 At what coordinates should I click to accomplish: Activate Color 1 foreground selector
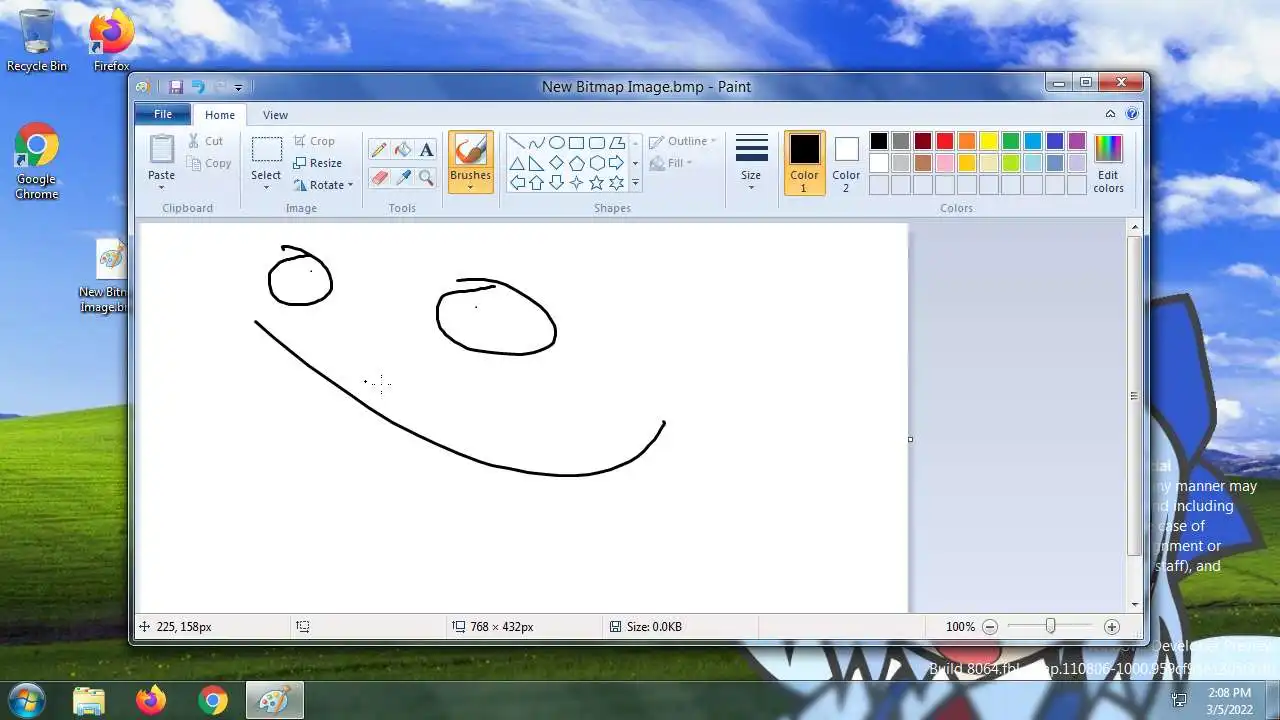coord(804,162)
